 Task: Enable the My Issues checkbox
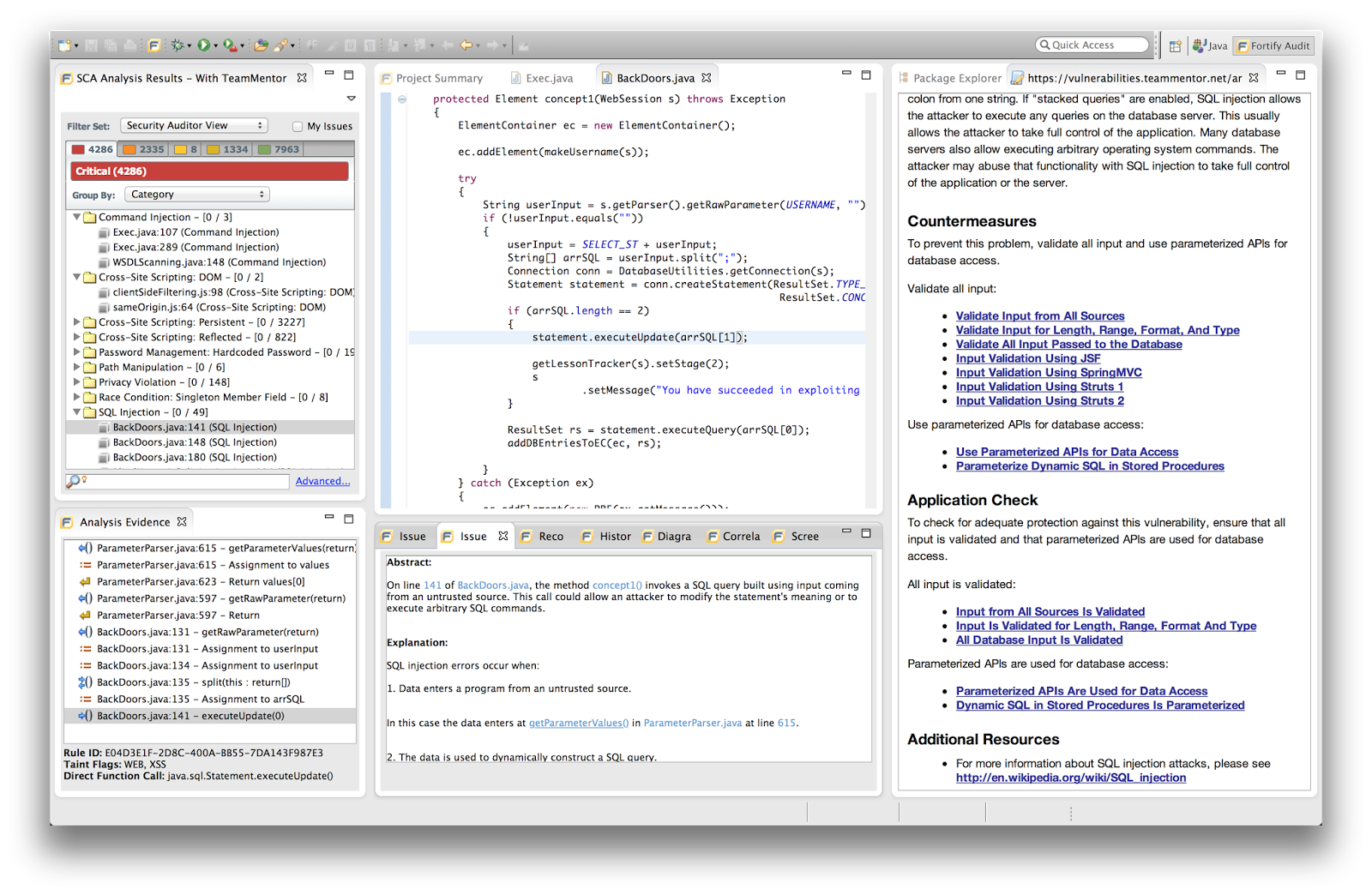298,126
